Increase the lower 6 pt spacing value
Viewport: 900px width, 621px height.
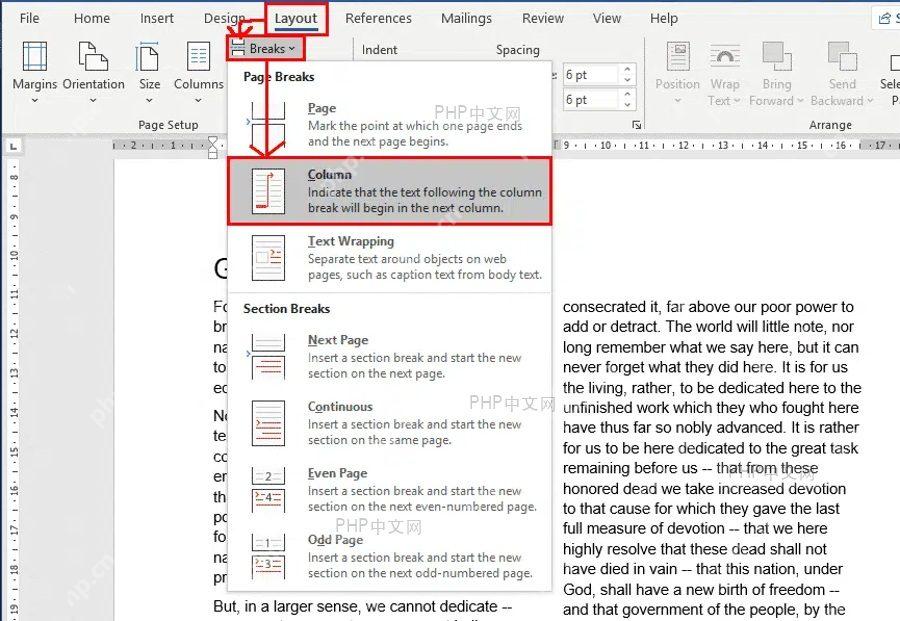click(628, 94)
